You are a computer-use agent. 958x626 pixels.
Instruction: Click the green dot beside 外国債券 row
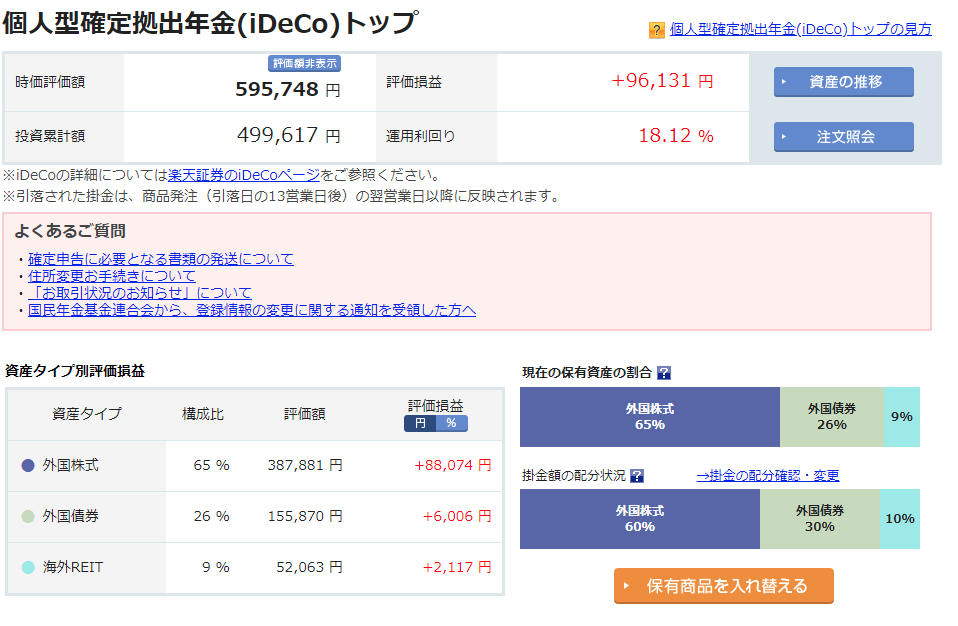point(28,516)
